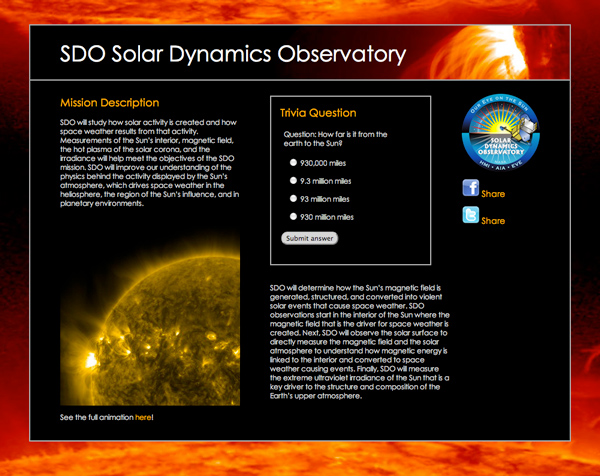
Task: Choose the 9.3 million miles radio button
Action: click(293, 181)
